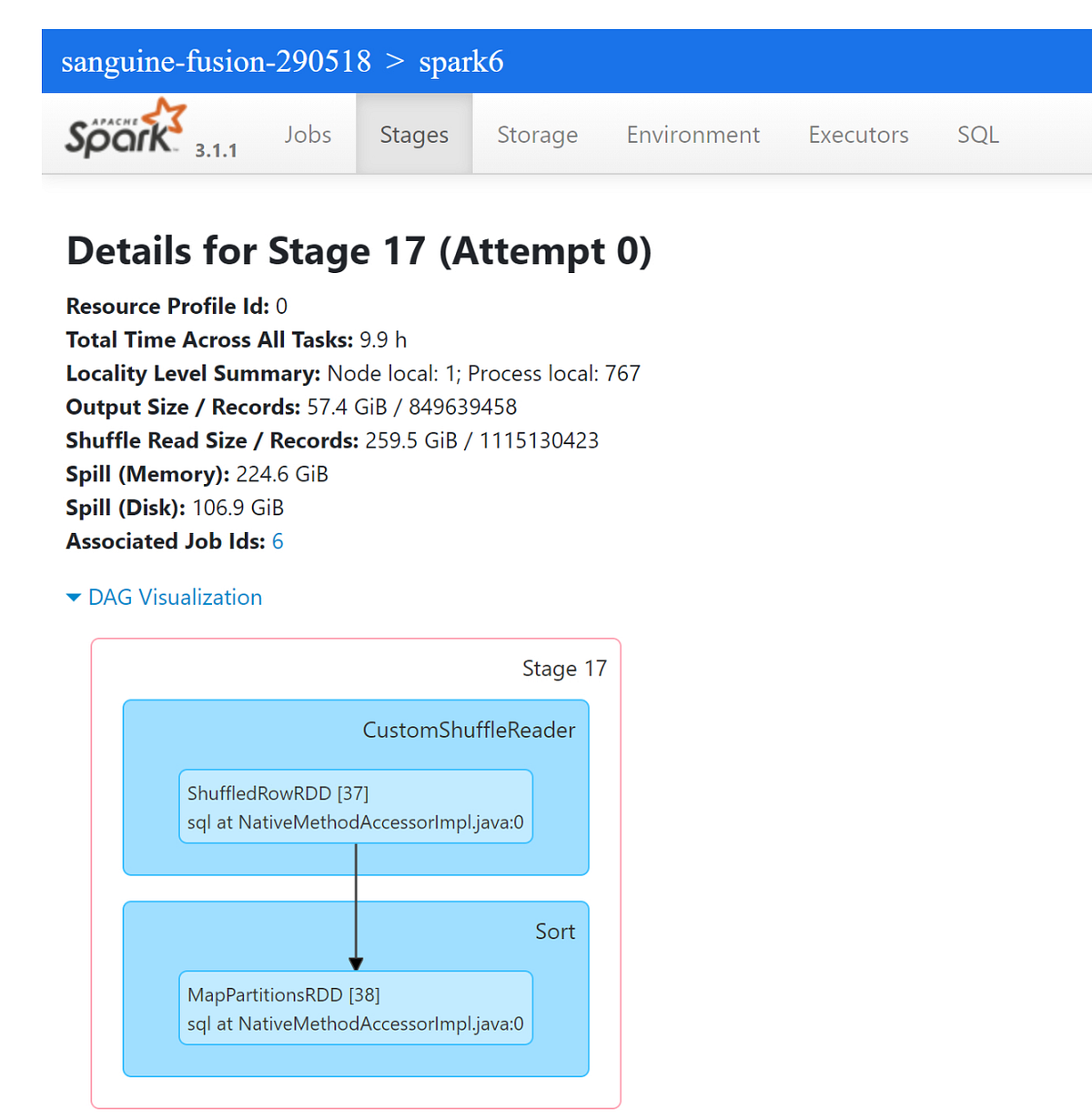The image size is (1092, 1119).
Task: Click the CustomShuffleReader block
Action: pyautogui.click(x=469, y=730)
